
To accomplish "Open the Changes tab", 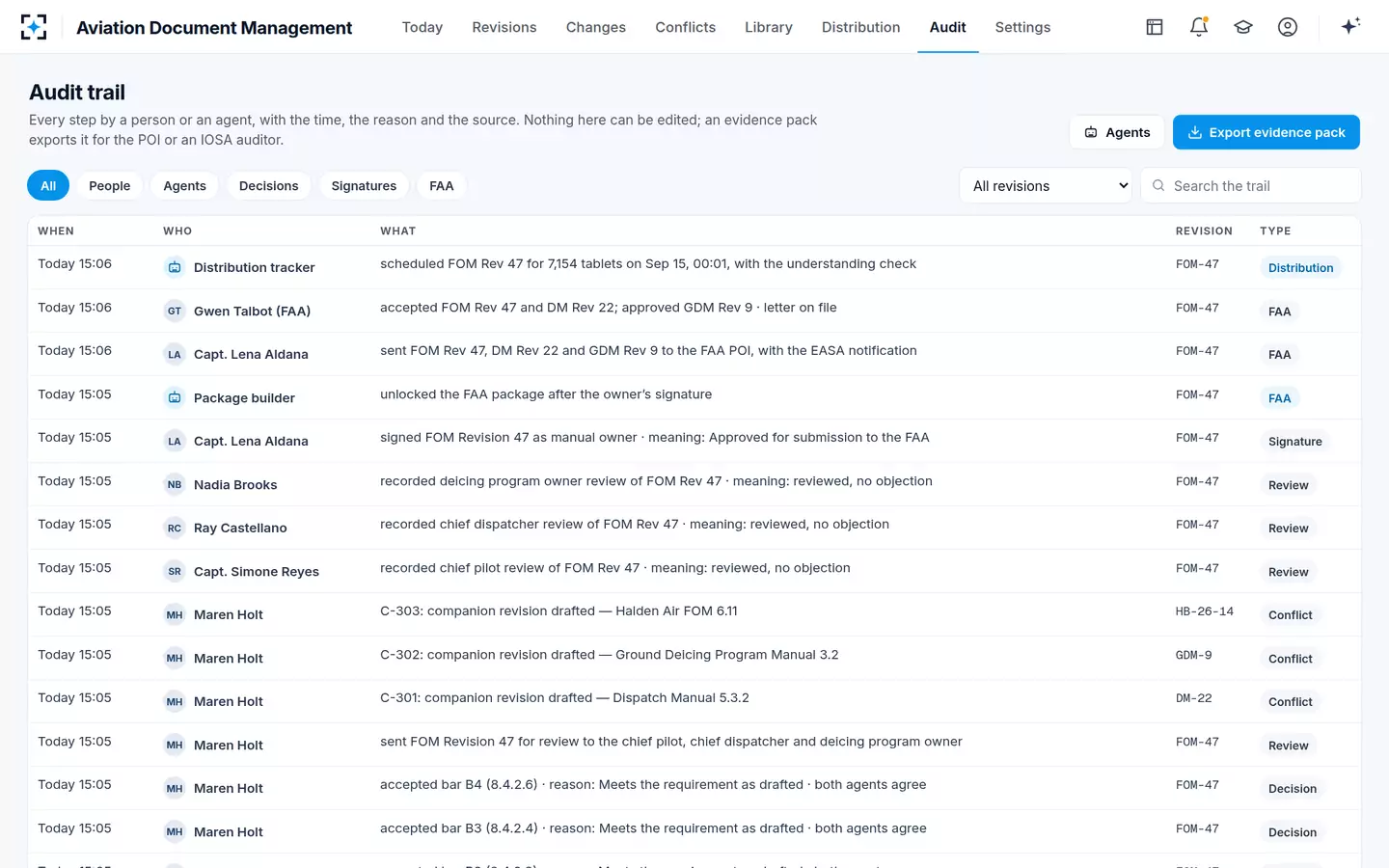I will 596,27.
